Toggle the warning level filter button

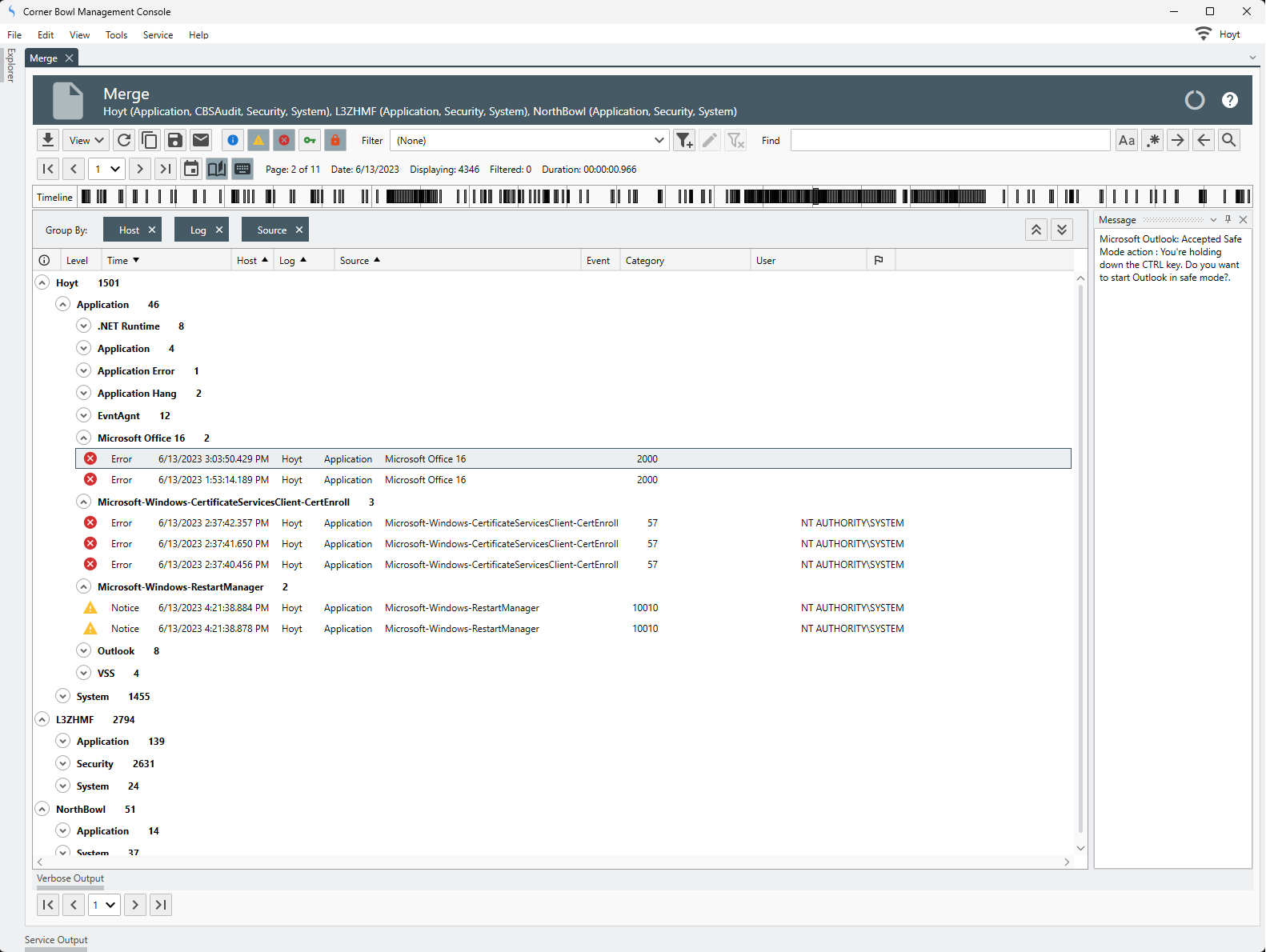pos(258,140)
